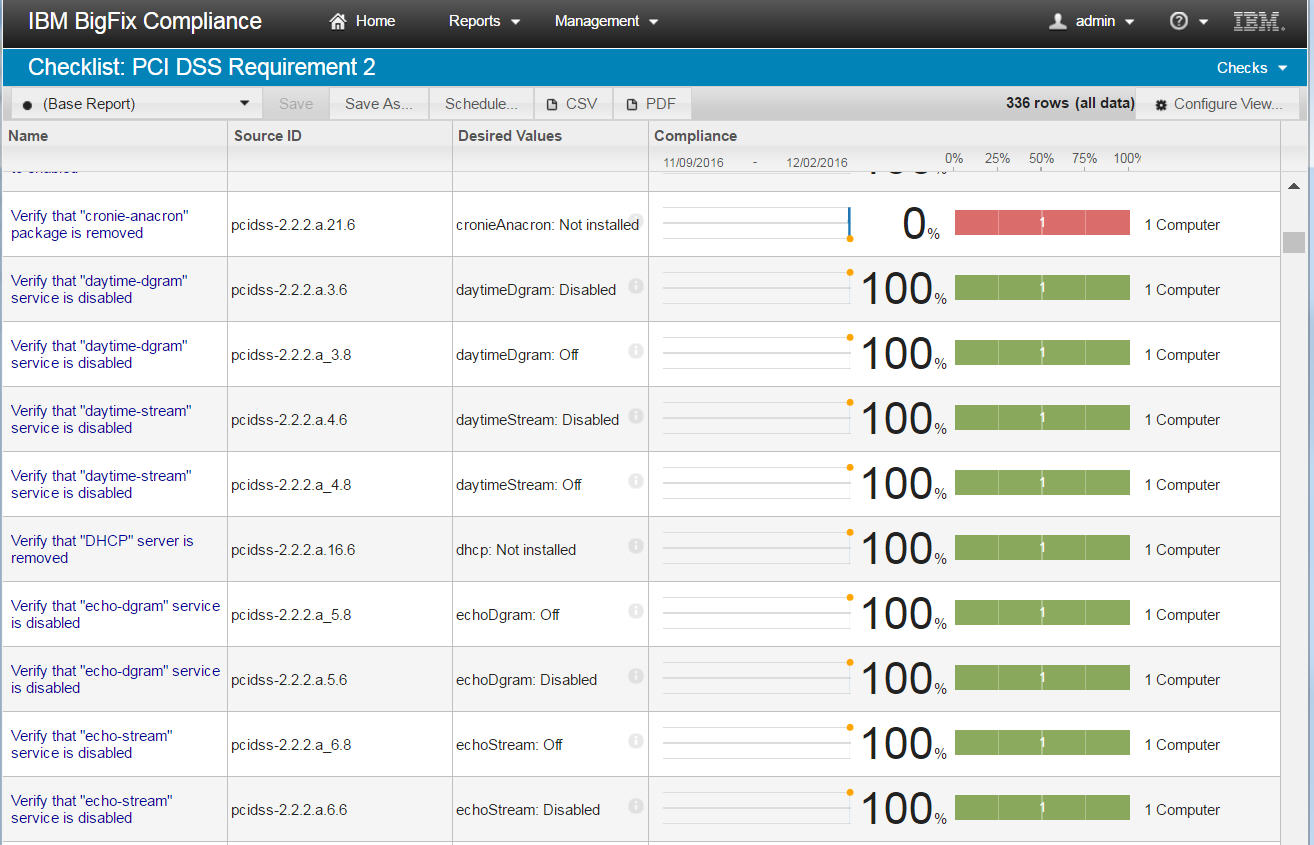Open the "cronie-anacron" package is removed check
Screen dimensions: 1314x845
[100, 224]
